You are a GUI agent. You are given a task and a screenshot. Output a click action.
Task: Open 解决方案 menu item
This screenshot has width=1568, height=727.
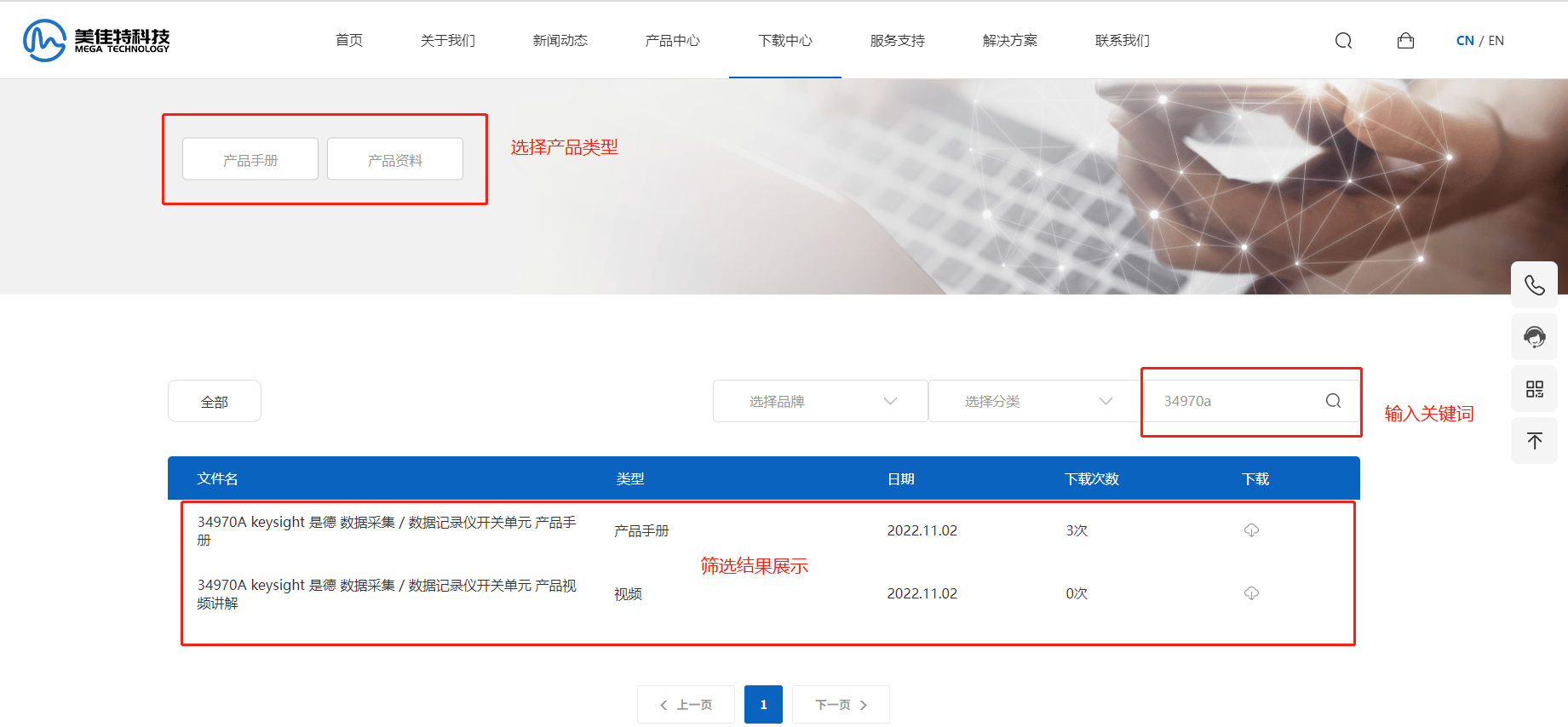tap(1009, 40)
